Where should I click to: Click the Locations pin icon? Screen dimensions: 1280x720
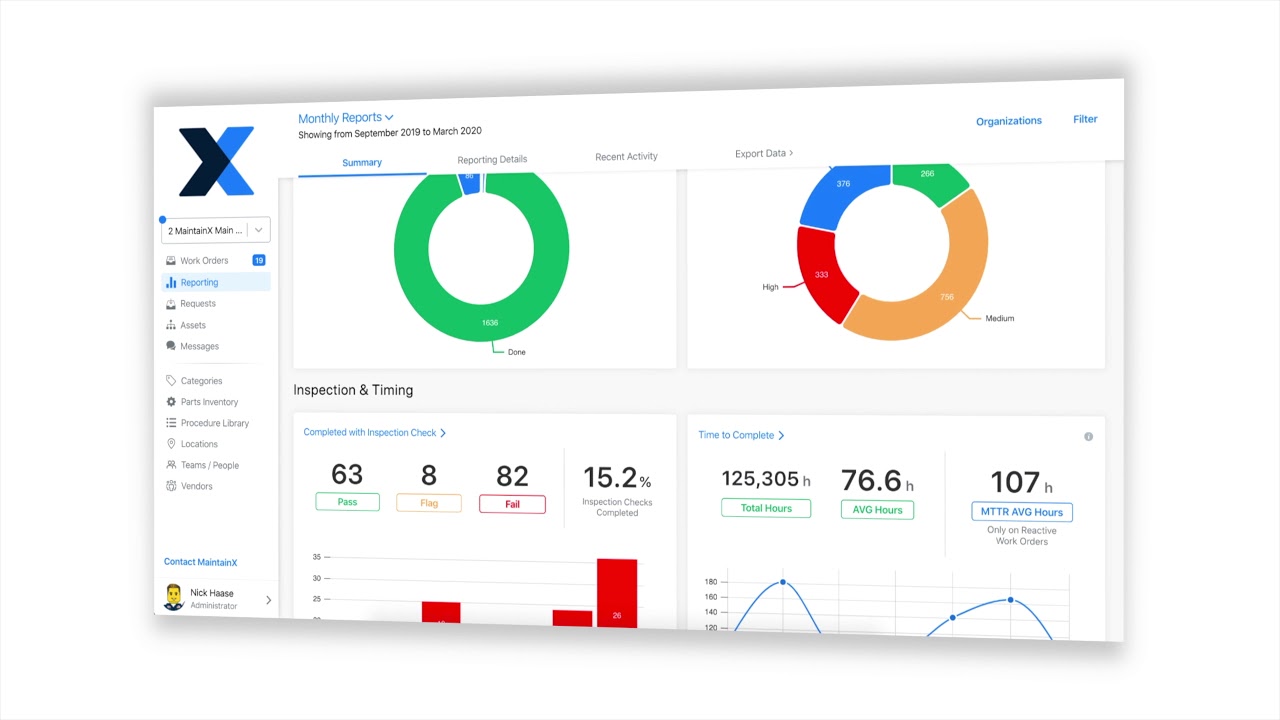click(x=171, y=444)
